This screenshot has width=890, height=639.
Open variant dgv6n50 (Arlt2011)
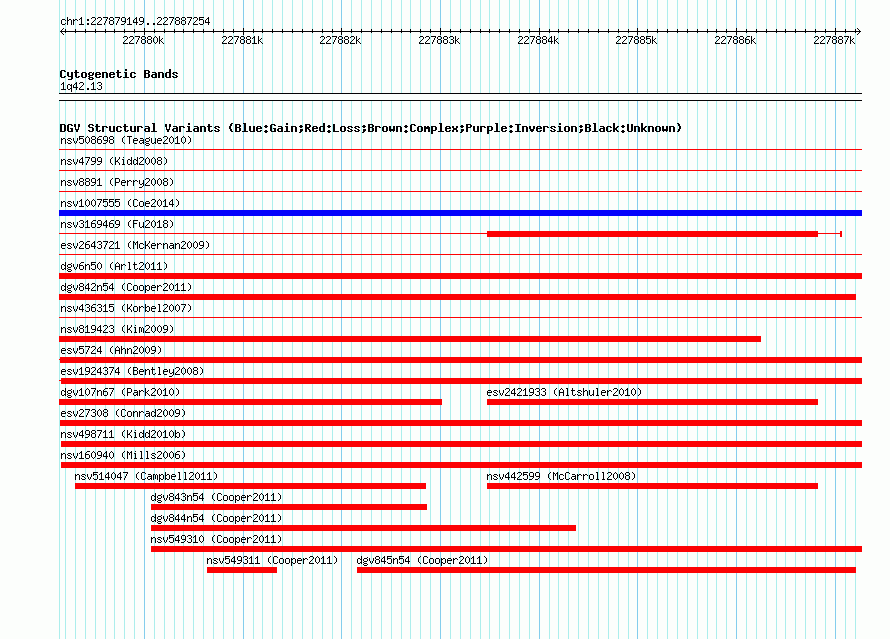pos(114,266)
